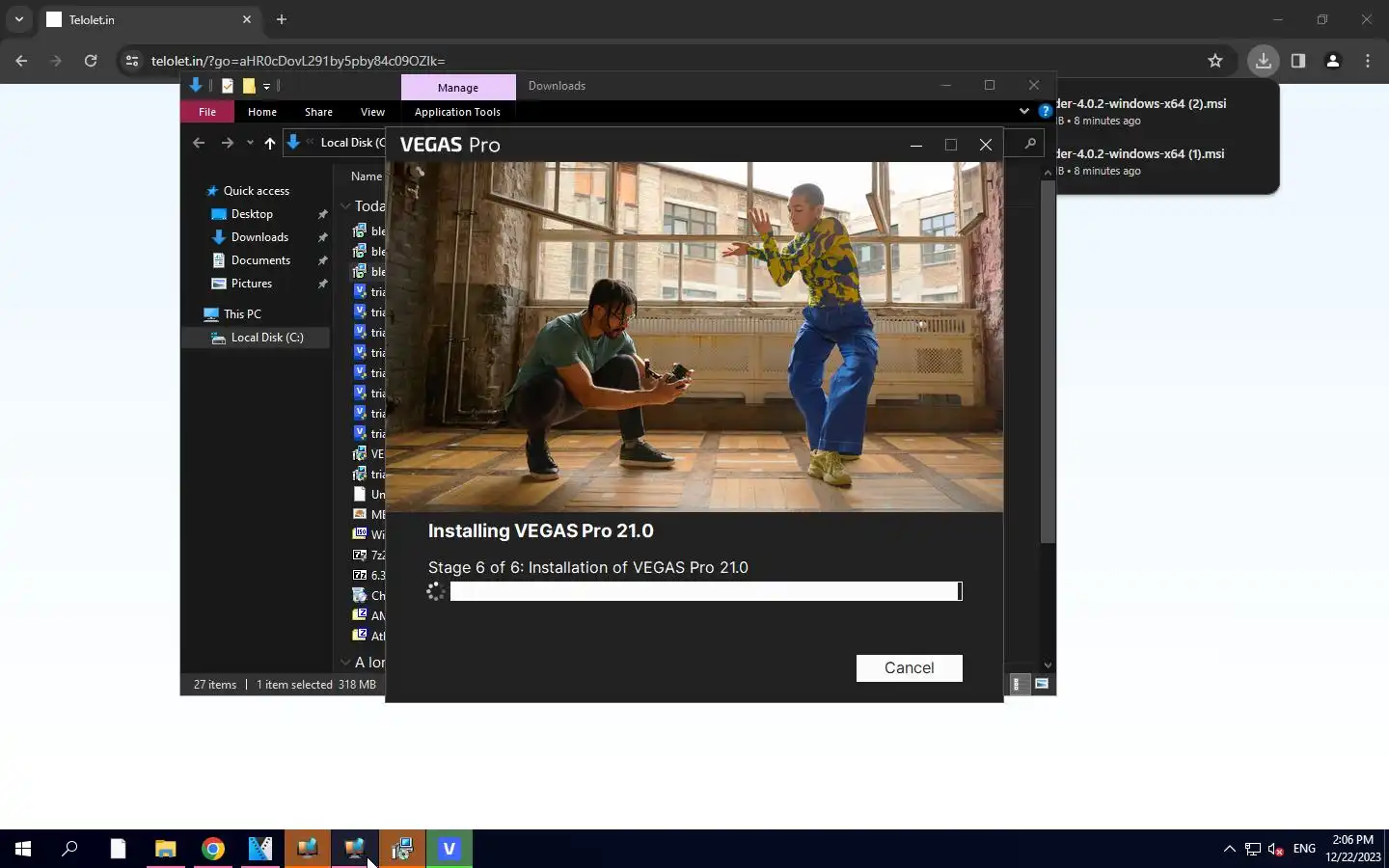Image resolution: width=1389 pixels, height=868 pixels.
Task: Bookmark this page with the star icon
Action: [1215, 61]
